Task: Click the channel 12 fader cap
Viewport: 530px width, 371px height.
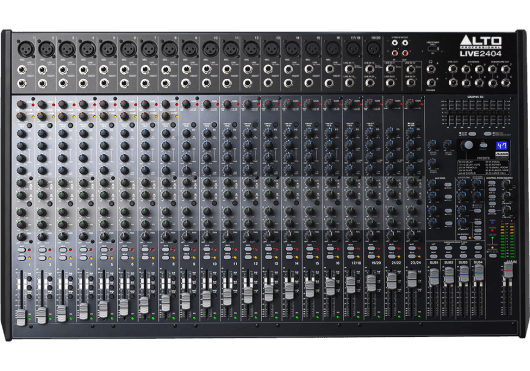Action: pos(248,295)
